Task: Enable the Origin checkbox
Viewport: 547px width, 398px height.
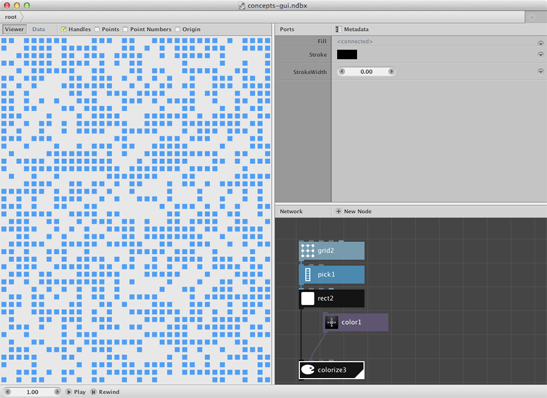Action: [178, 29]
